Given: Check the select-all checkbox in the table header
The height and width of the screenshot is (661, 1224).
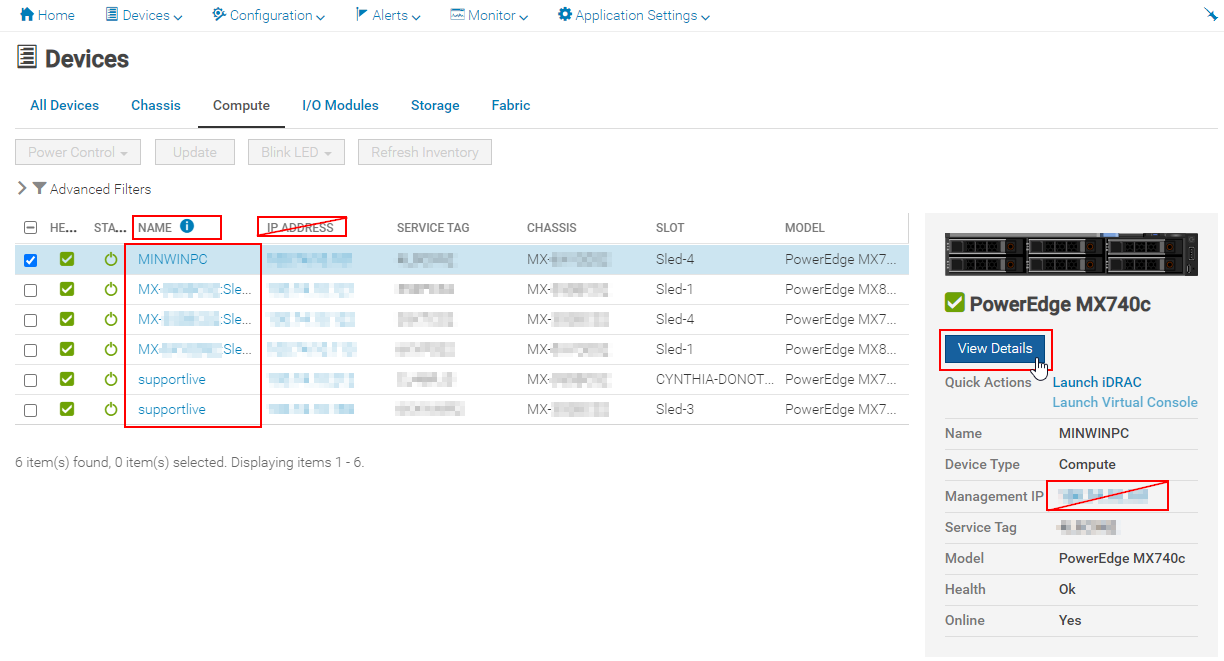Looking at the screenshot, I should [x=30, y=227].
